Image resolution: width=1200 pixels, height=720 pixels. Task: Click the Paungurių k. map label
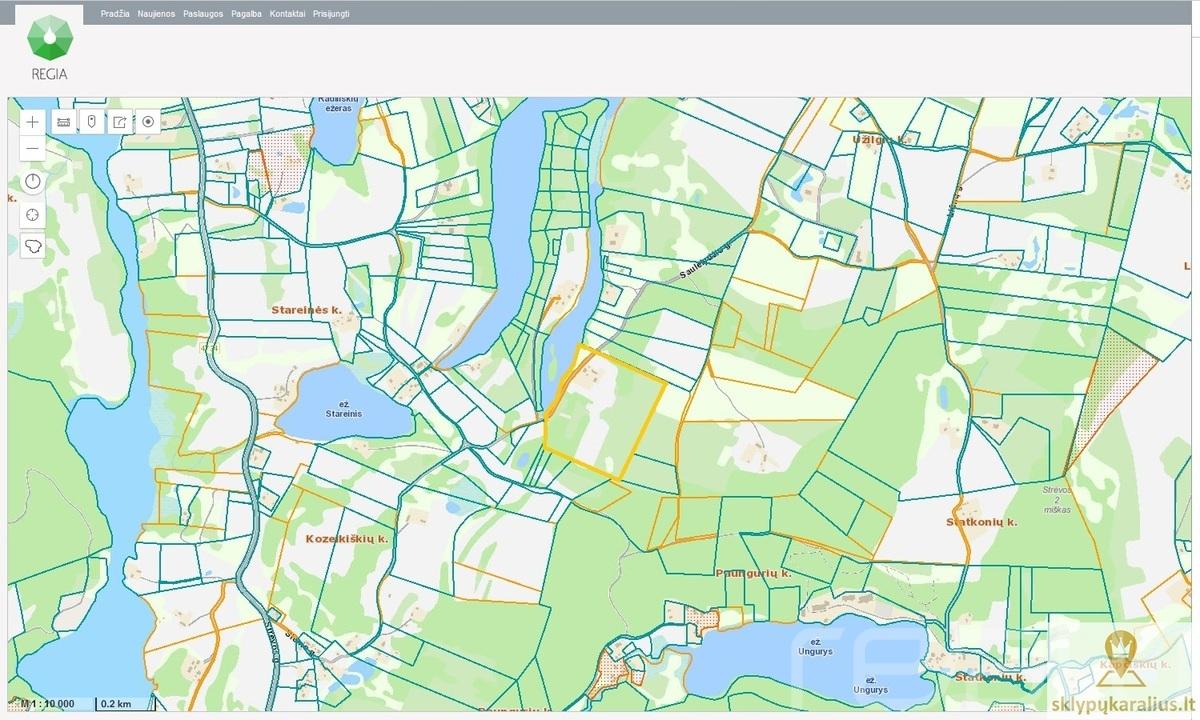(753, 574)
